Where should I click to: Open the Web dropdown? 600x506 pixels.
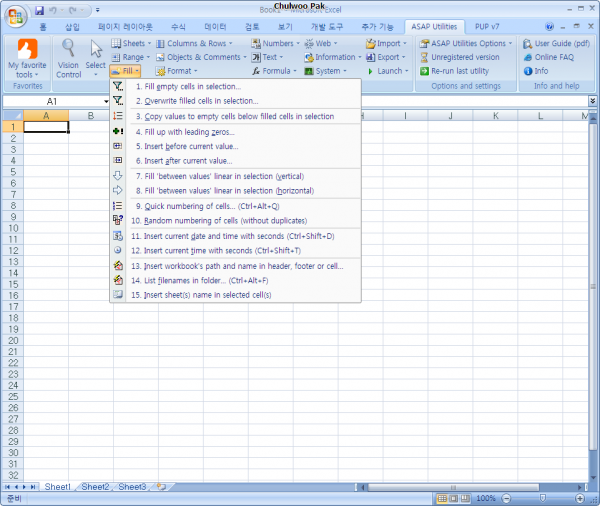point(321,43)
